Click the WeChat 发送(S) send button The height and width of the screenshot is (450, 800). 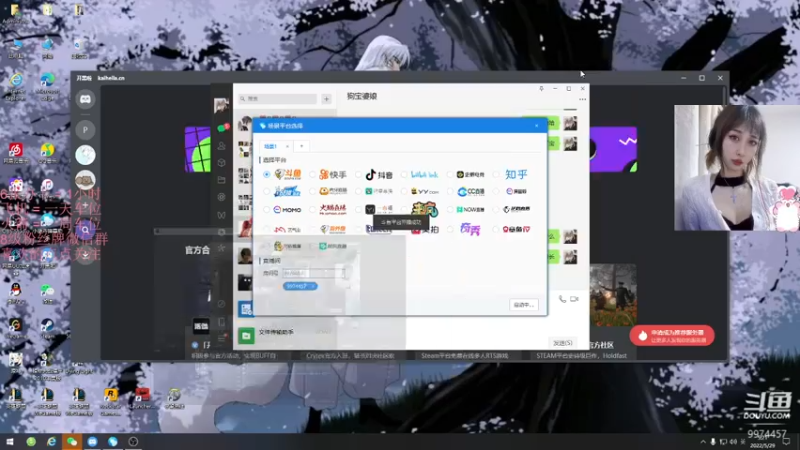tap(562, 343)
